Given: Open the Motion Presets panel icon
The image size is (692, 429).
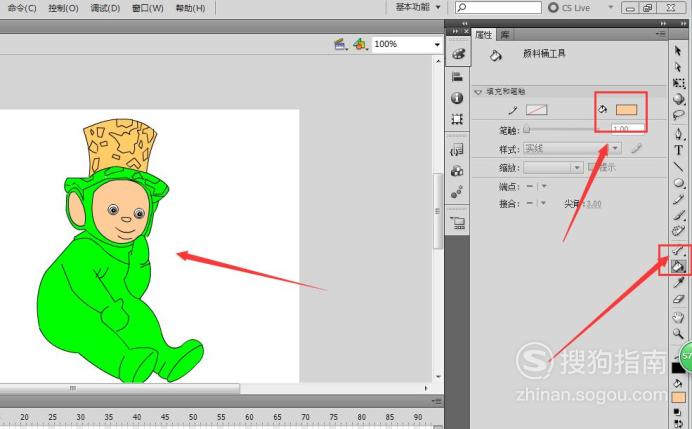Looking at the screenshot, I should [x=457, y=192].
